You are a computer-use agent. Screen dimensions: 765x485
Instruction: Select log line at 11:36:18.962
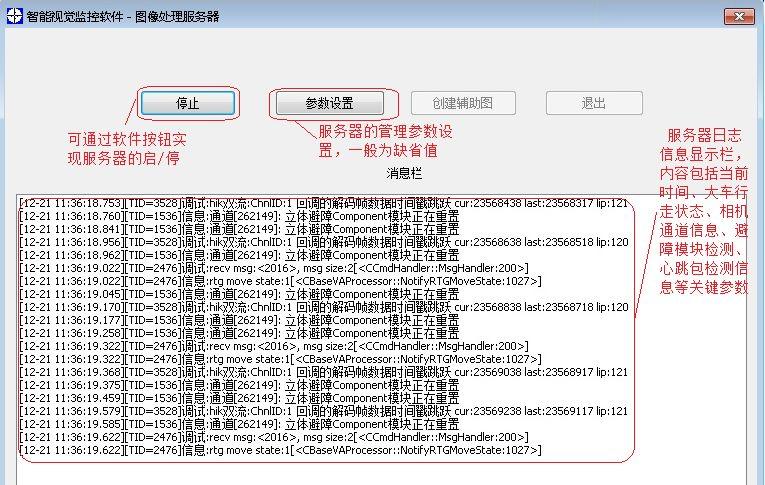tap(239, 255)
